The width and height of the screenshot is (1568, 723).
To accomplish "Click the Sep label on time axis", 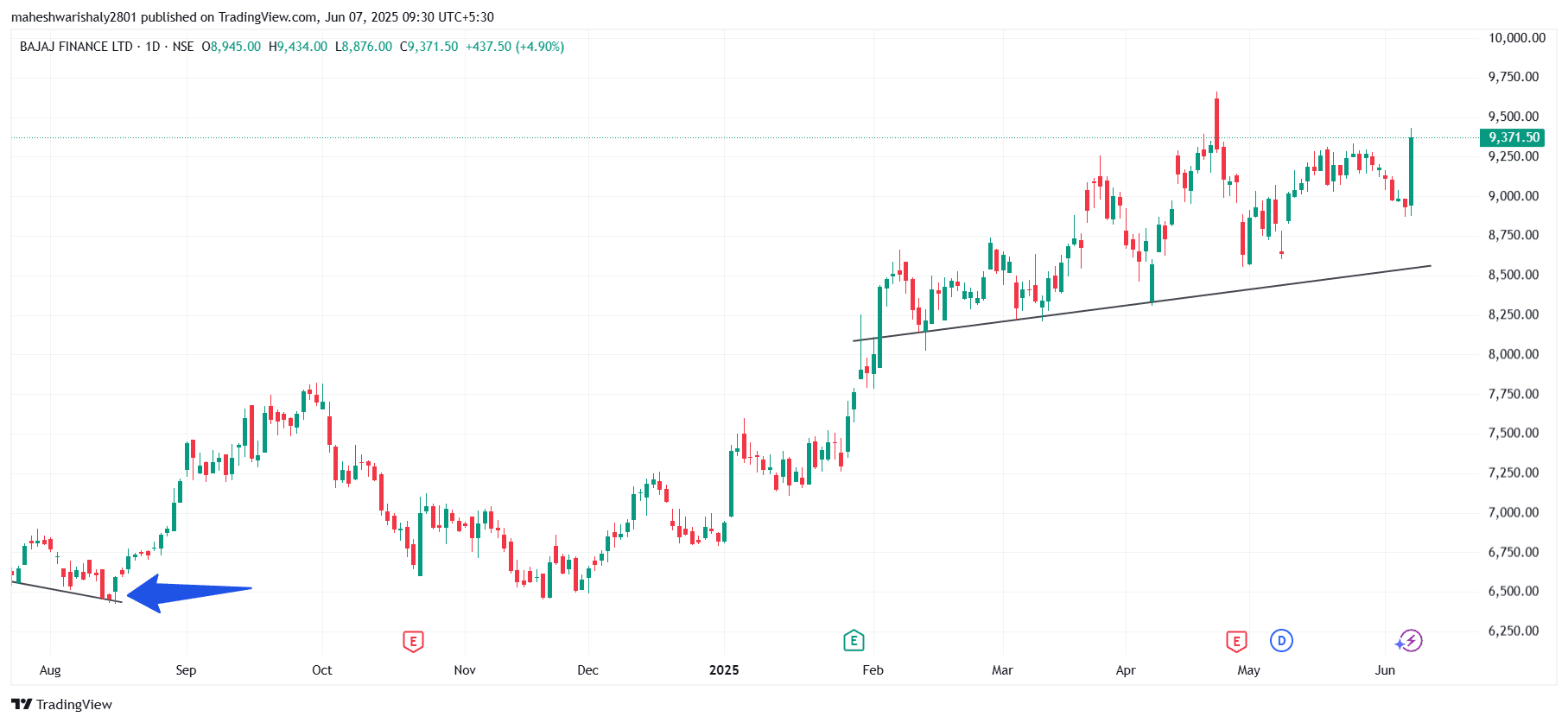I will point(186,670).
